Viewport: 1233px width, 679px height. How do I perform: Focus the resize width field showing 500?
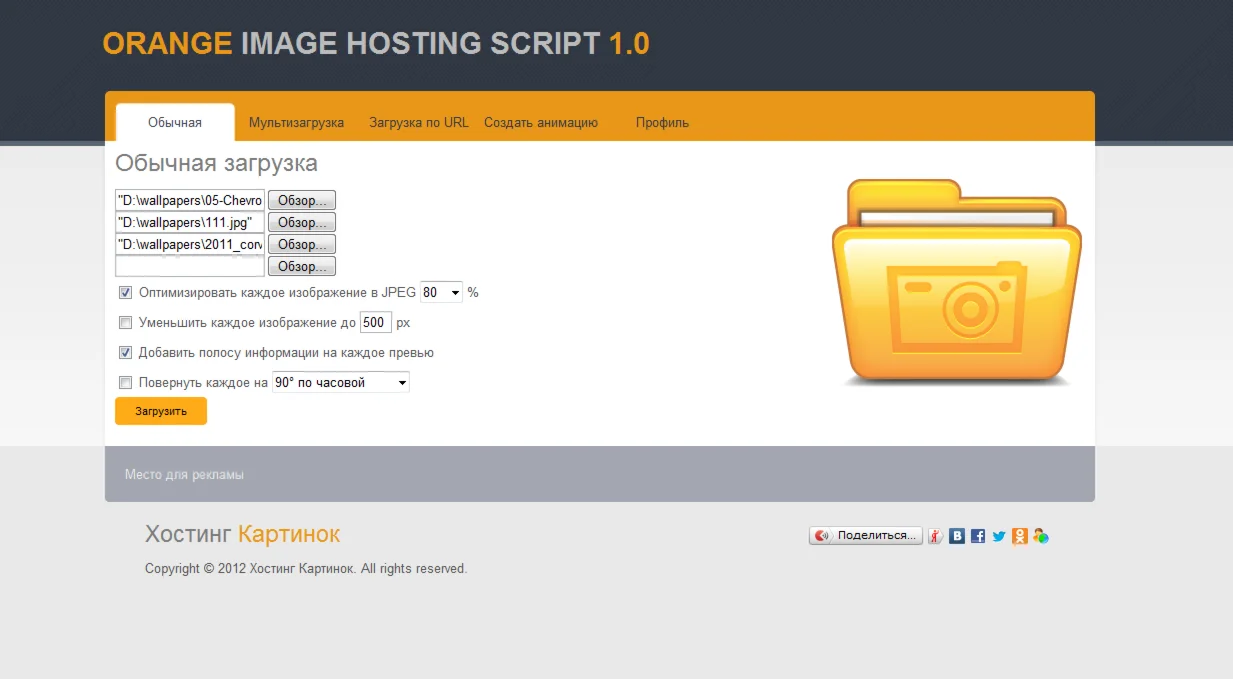coord(375,322)
